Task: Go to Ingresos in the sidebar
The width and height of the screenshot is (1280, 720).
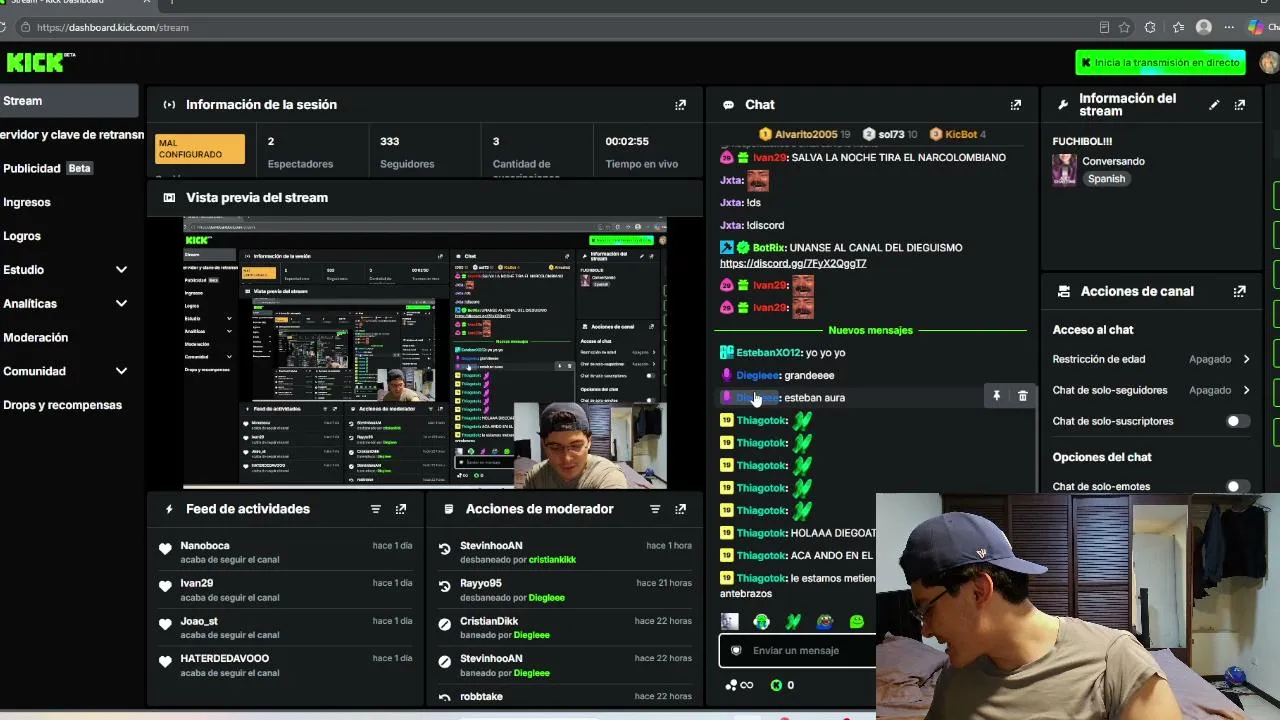Action: 27,202
